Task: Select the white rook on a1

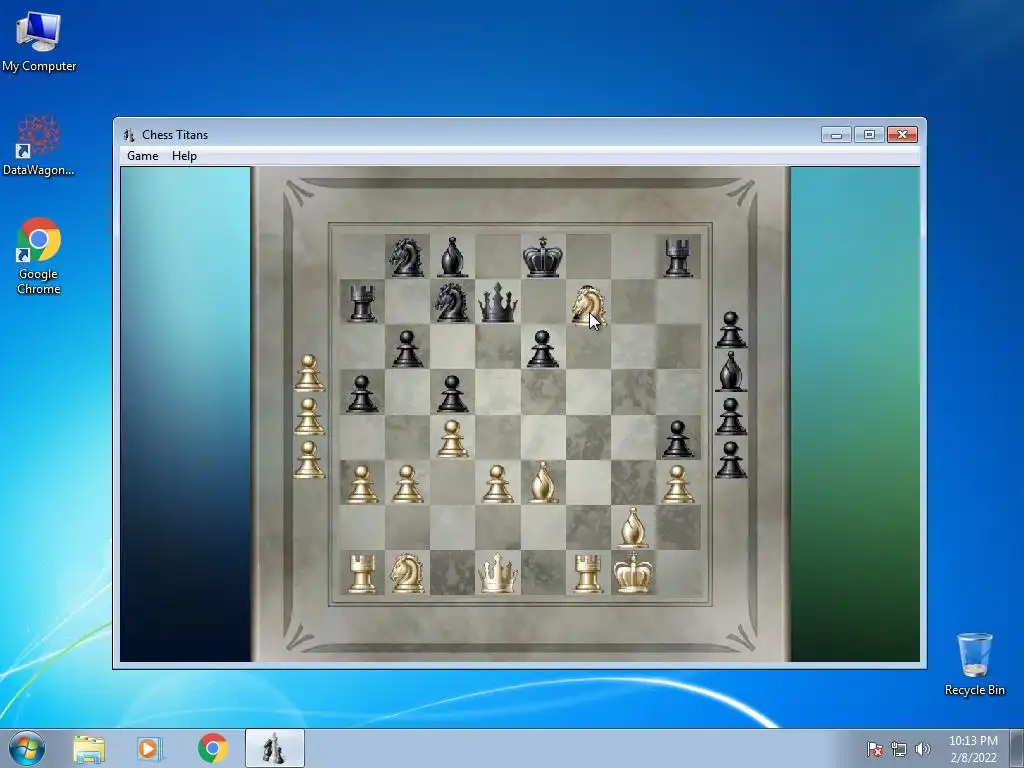Action: 362,573
